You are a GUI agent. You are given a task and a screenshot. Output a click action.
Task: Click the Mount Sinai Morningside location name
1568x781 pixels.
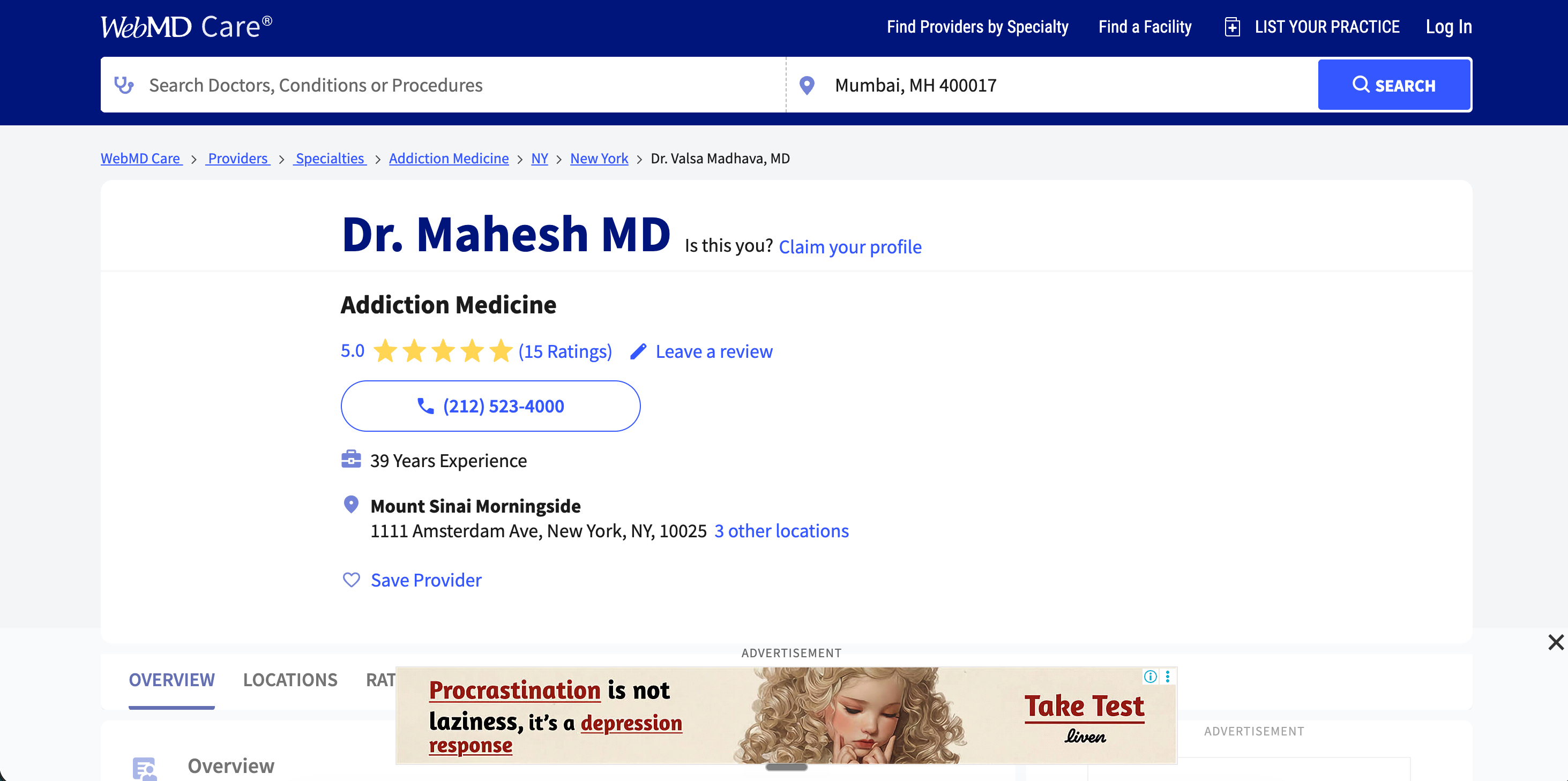click(x=475, y=506)
